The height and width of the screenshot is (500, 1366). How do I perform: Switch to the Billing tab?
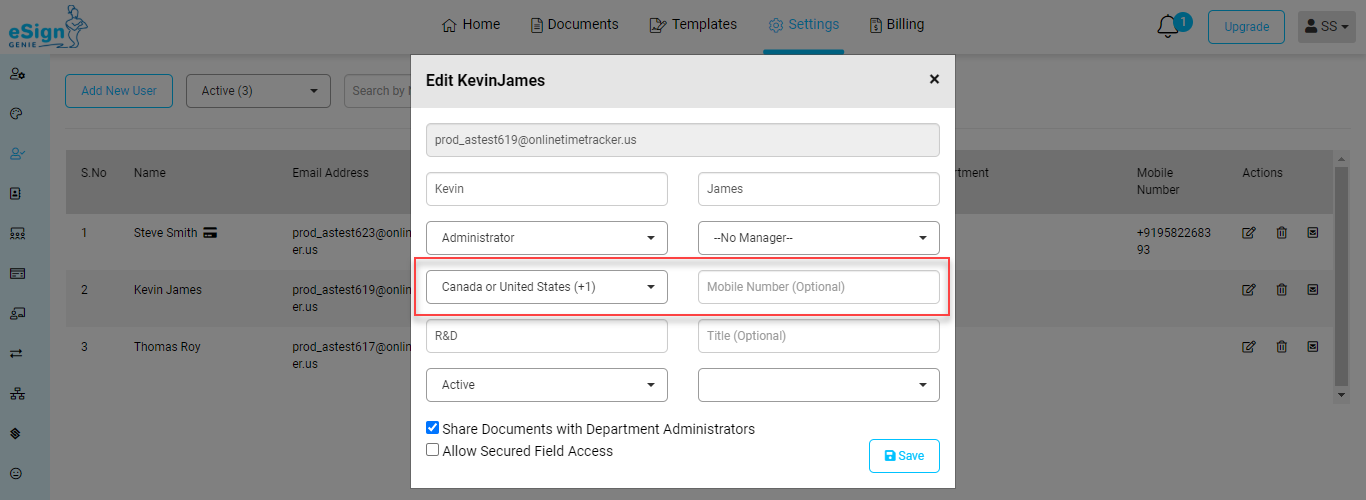[x=896, y=24]
